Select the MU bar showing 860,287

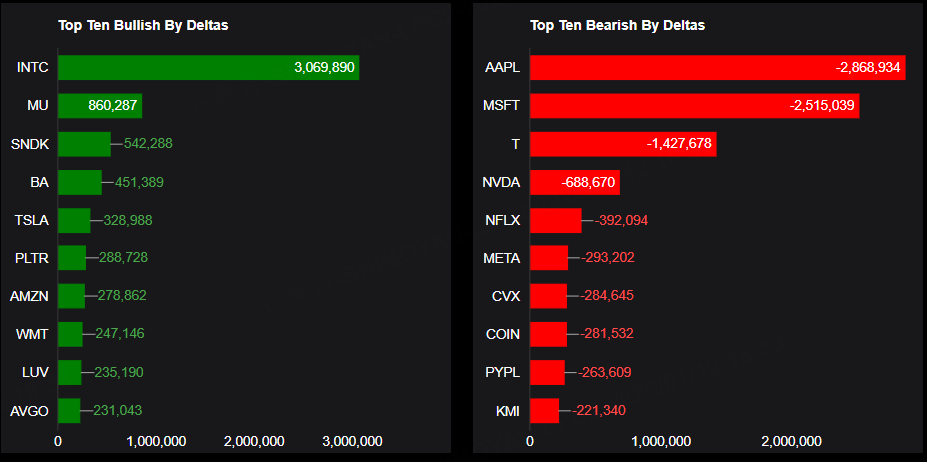pyautogui.click(x=99, y=106)
